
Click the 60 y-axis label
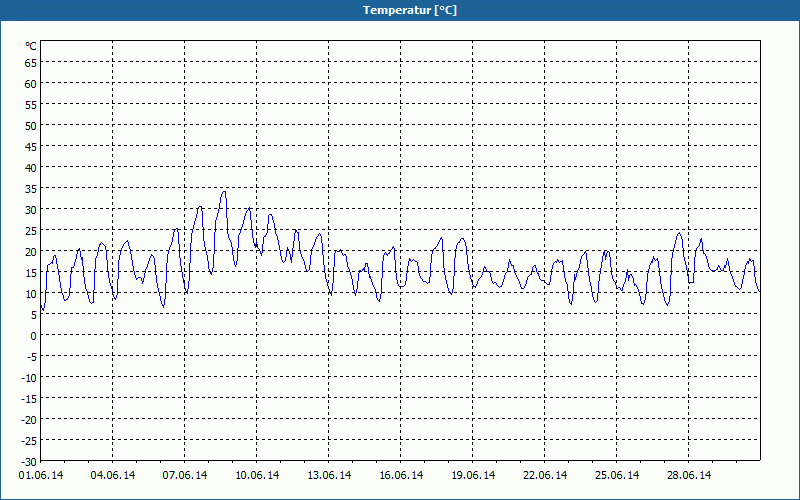coord(31,84)
